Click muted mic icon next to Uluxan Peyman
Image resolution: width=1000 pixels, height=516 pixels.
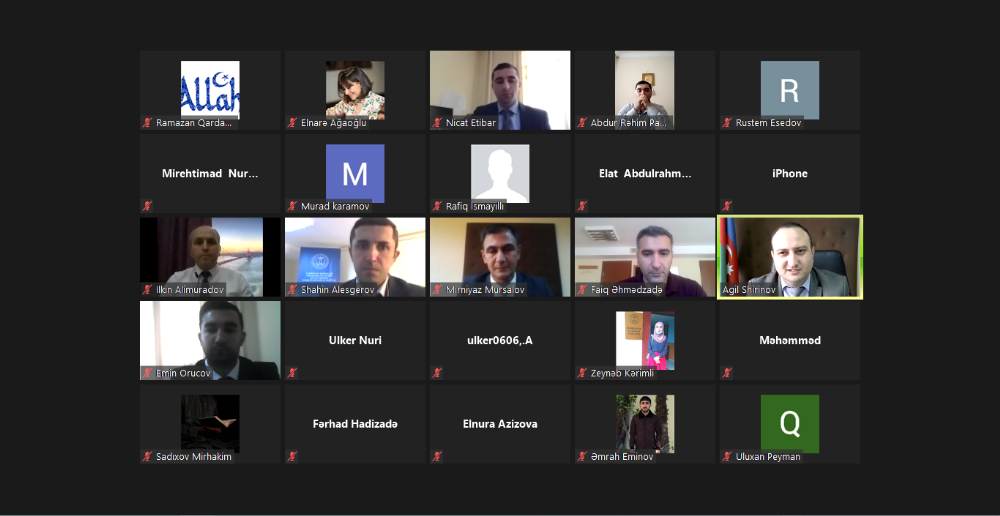727,457
